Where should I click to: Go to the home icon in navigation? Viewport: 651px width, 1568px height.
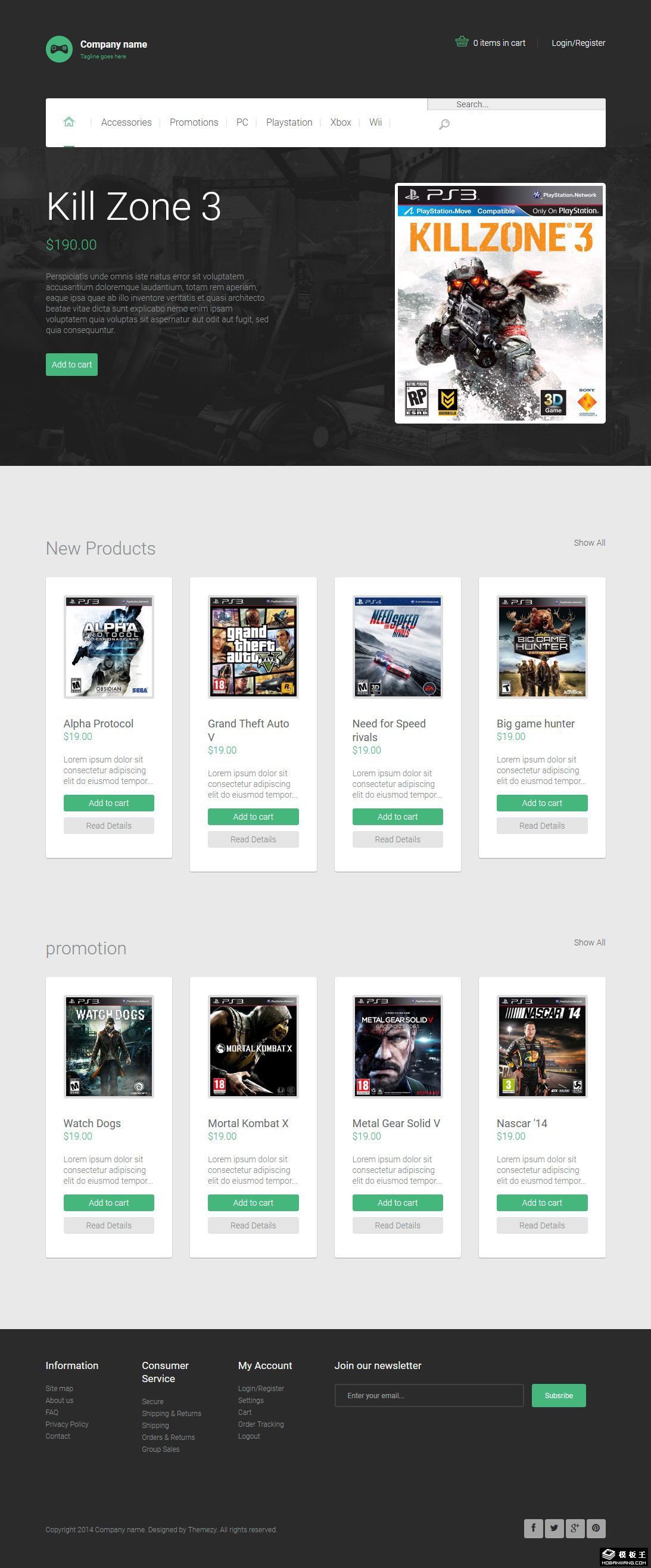(x=68, y=122)
